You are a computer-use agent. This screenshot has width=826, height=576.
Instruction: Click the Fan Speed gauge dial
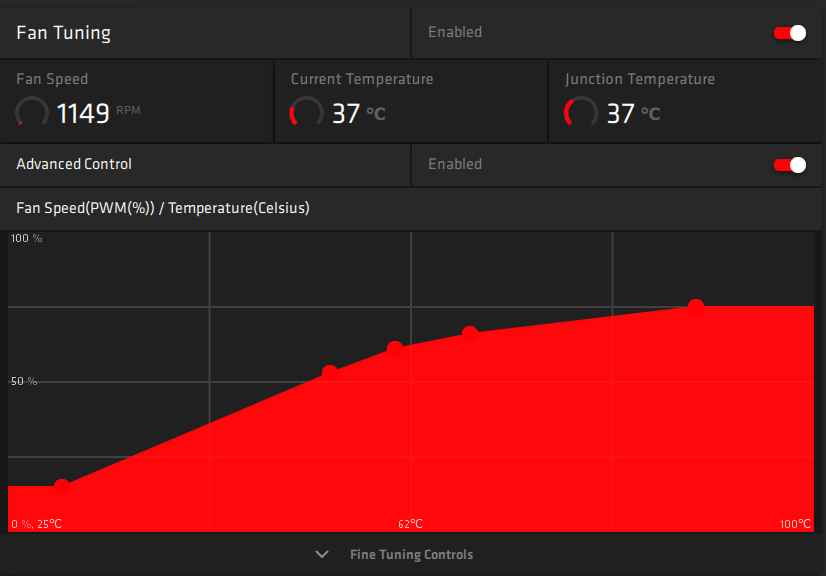[x=32, y=112]
